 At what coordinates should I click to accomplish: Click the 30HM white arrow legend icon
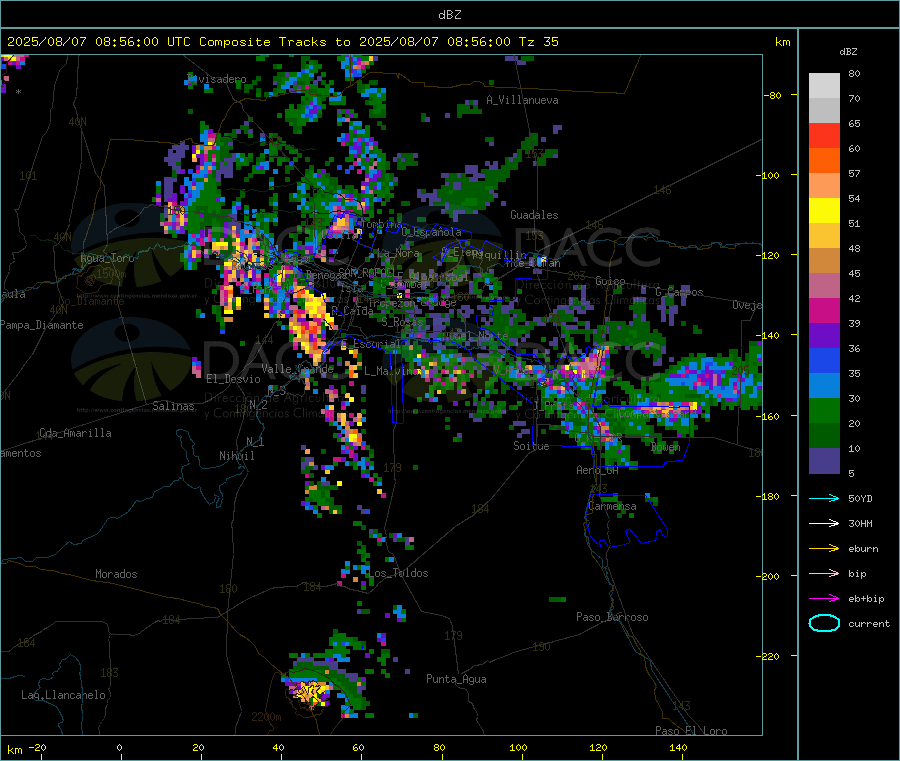pyautogui.click(x=824, y=523)
